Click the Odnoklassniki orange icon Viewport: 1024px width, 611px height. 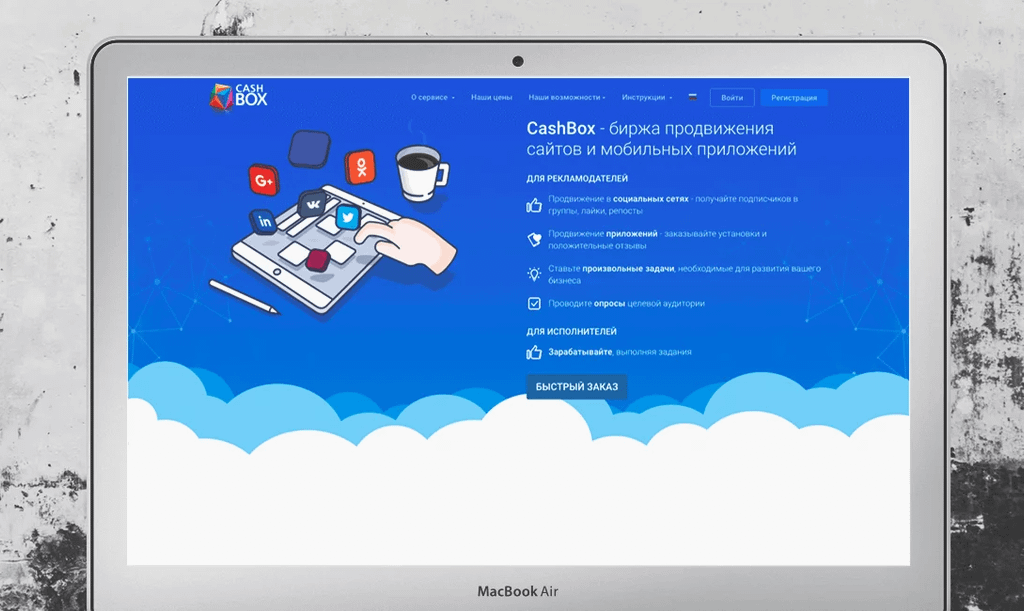pyautogui.click(x=361, y=167)
